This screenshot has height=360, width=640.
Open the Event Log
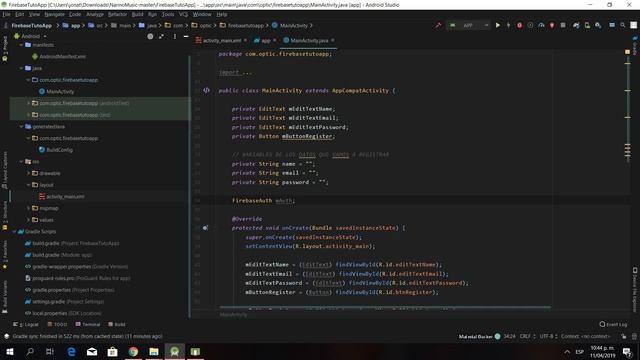click(x=613, y=324)
